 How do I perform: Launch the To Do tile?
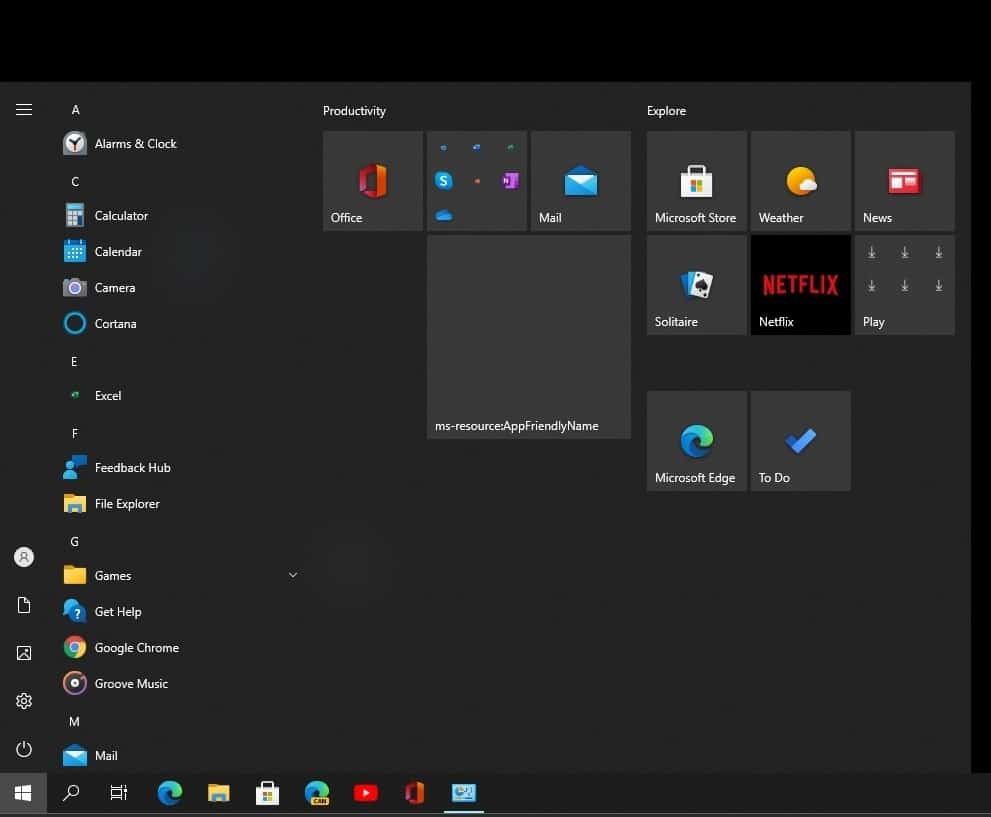(800, 441)
